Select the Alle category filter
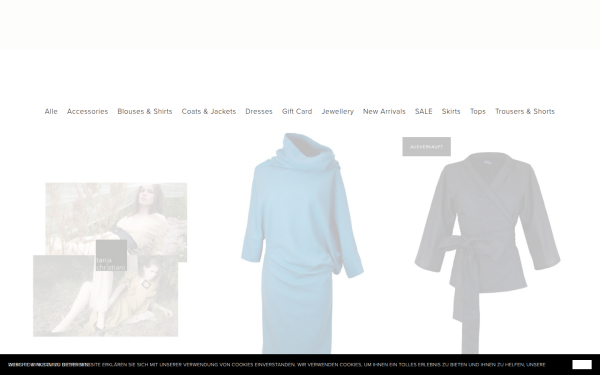 (x=51, y=111)
